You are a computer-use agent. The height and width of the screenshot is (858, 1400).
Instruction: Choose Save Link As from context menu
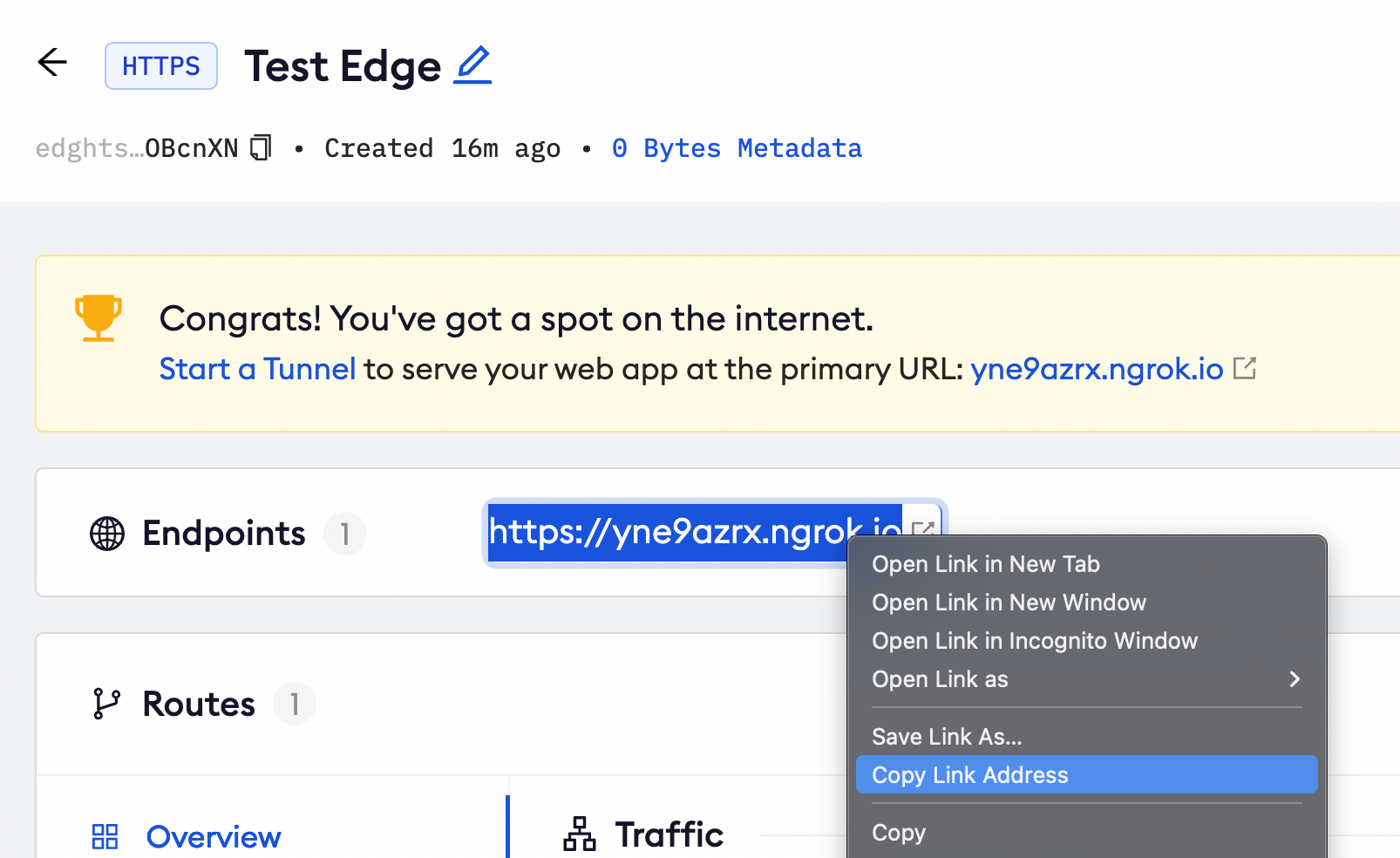tap(947, 737)
